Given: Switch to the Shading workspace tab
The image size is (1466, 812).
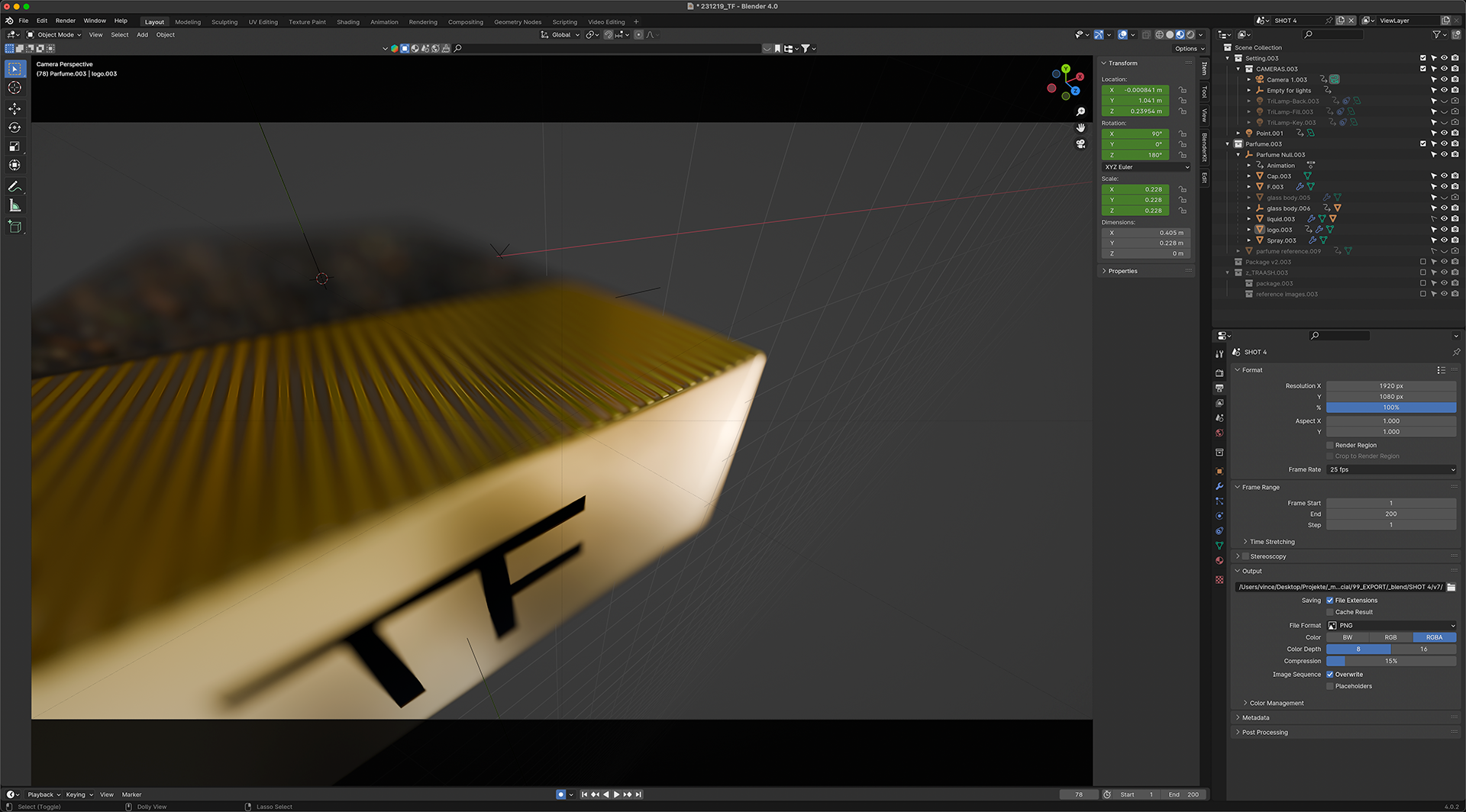Looking at the screenshot, I should [348, 22].
